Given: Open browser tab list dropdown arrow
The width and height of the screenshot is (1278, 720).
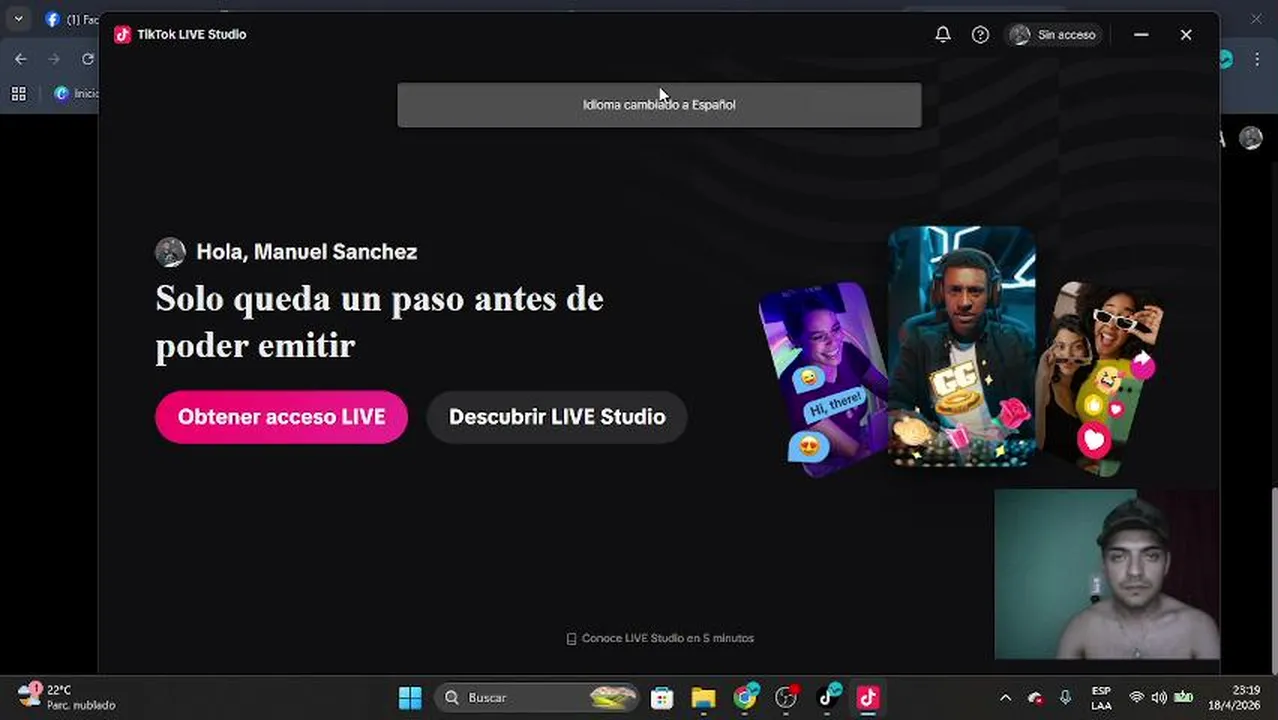Looking at the screenshot, I should pyautogui.click(x=18, y=19).
